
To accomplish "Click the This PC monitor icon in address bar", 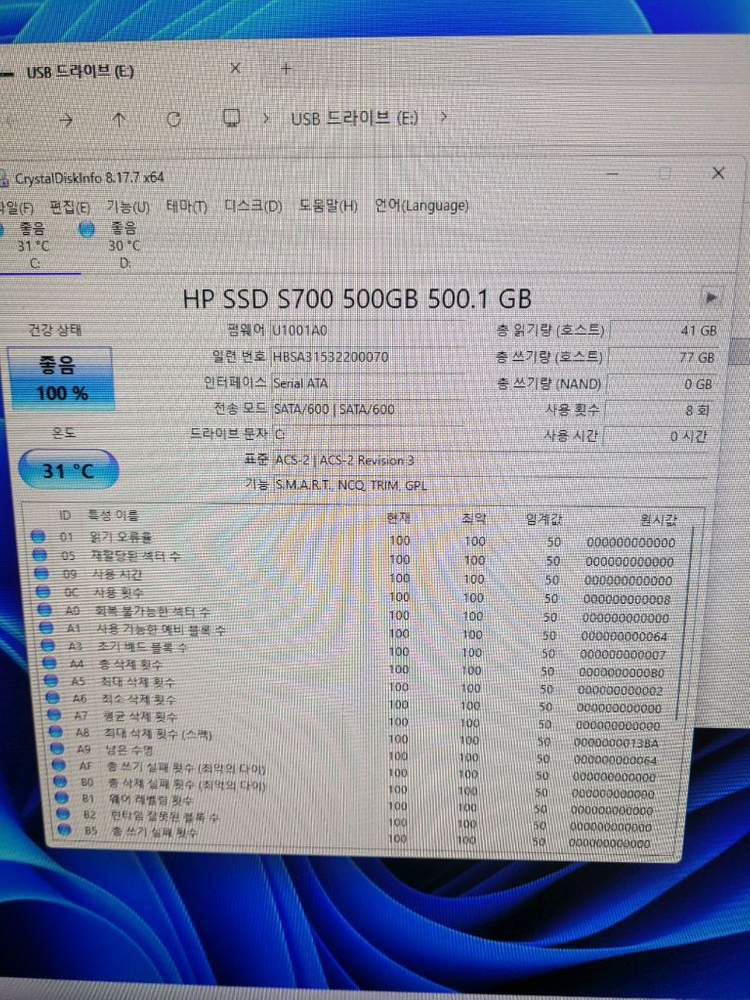I will click(x=231, y=118).
